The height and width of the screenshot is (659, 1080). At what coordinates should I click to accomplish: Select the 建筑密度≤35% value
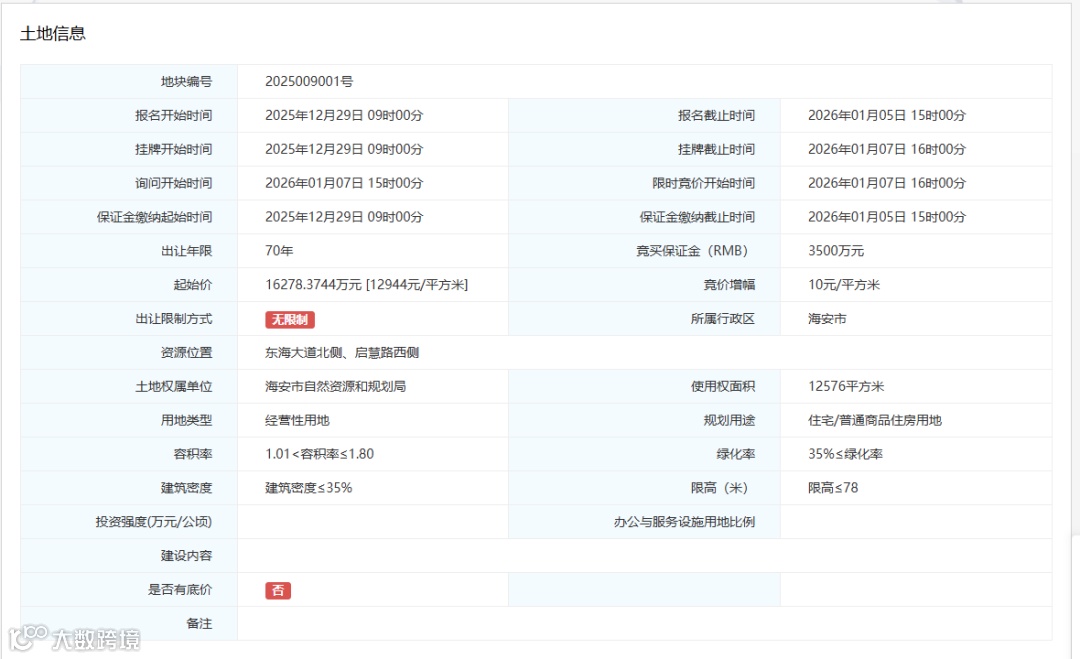(309, 488)
